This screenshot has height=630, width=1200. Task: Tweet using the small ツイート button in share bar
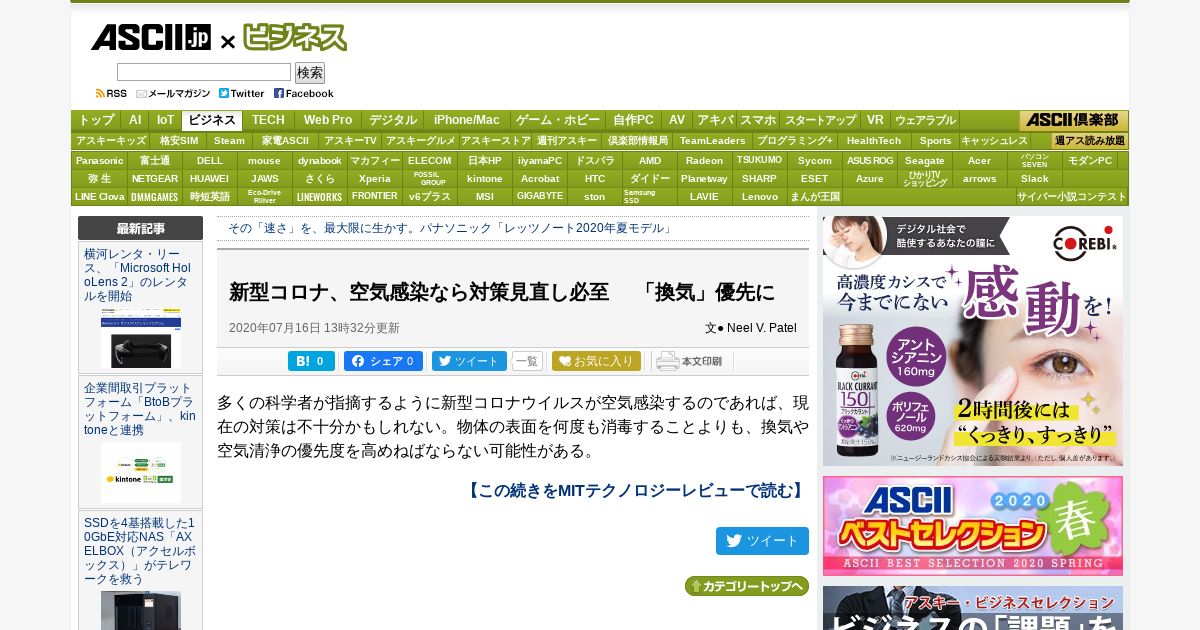coord(469,361)
